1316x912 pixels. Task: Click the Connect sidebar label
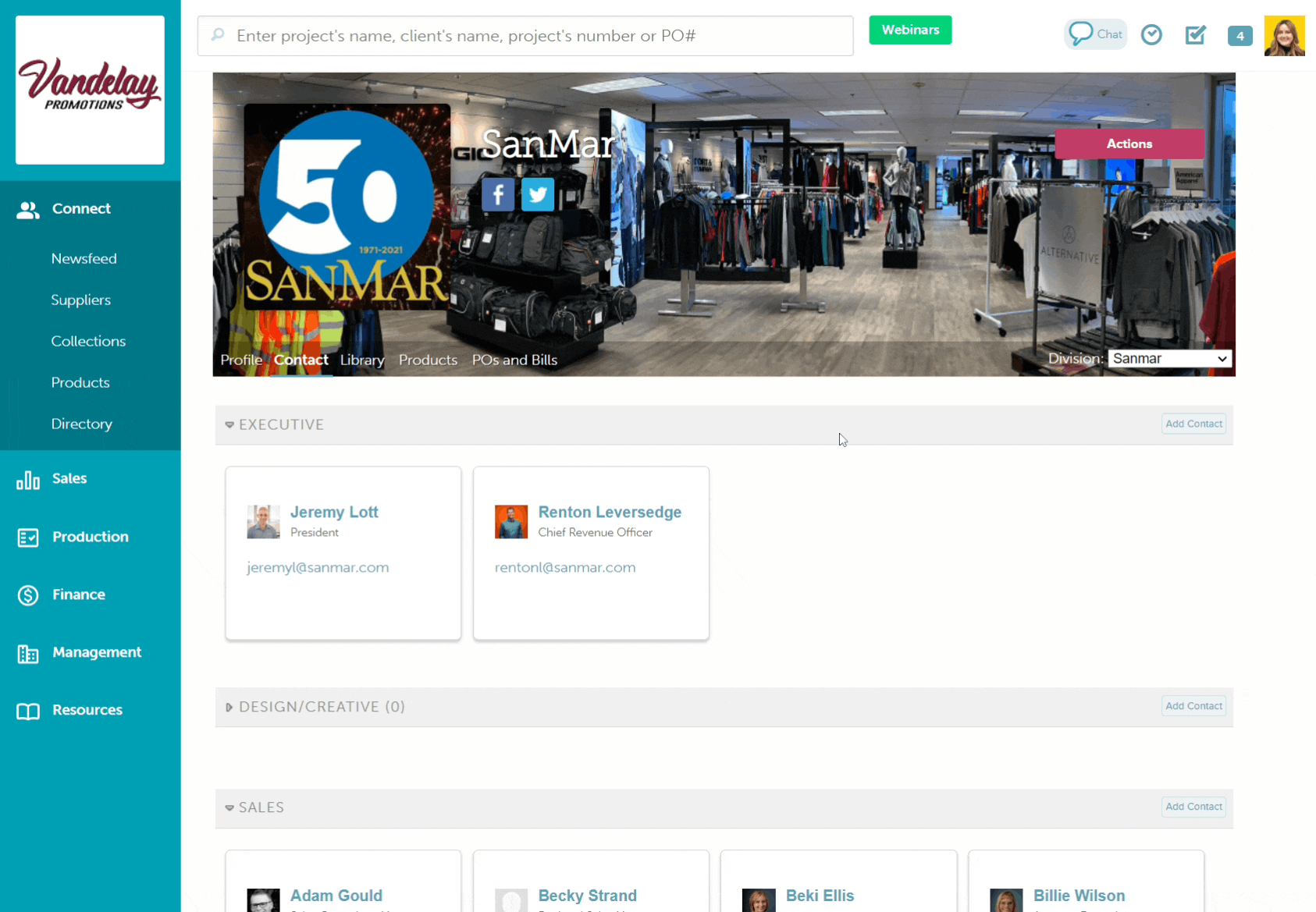(81, 209)
